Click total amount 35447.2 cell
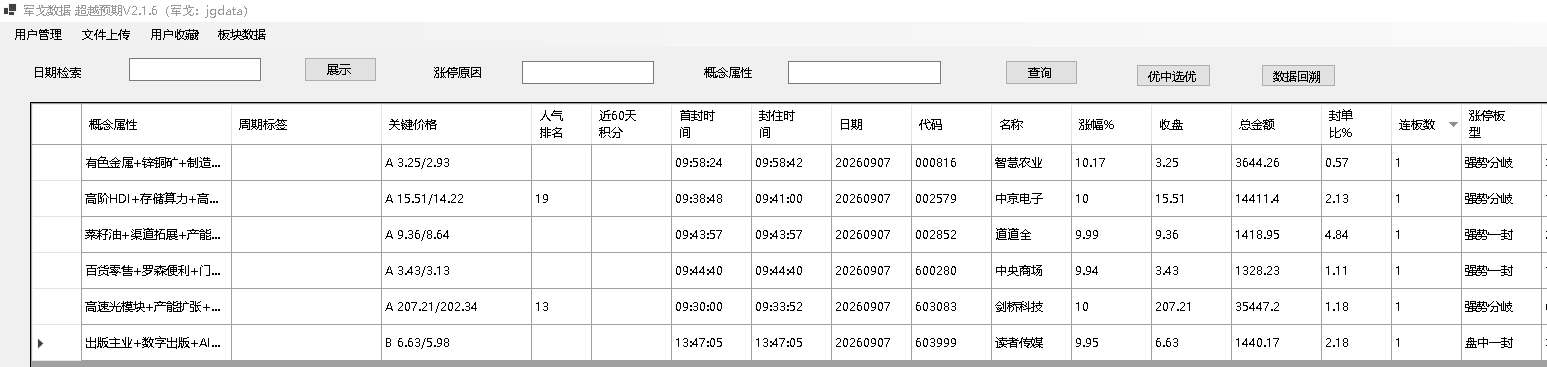The image size is (1547, 367). coord(1276,306)
